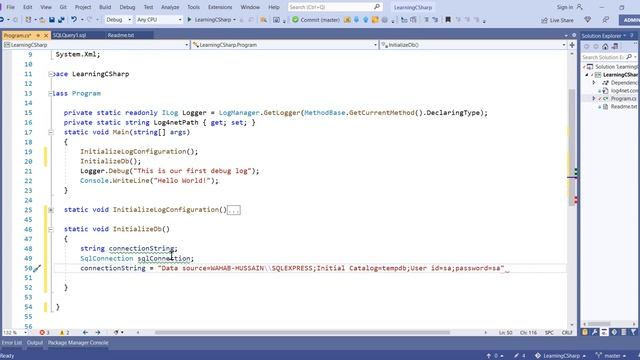The width and height of the screenshot is (640, 360).
Task: Click the Sign in link
Action: (x=570, y=7)
